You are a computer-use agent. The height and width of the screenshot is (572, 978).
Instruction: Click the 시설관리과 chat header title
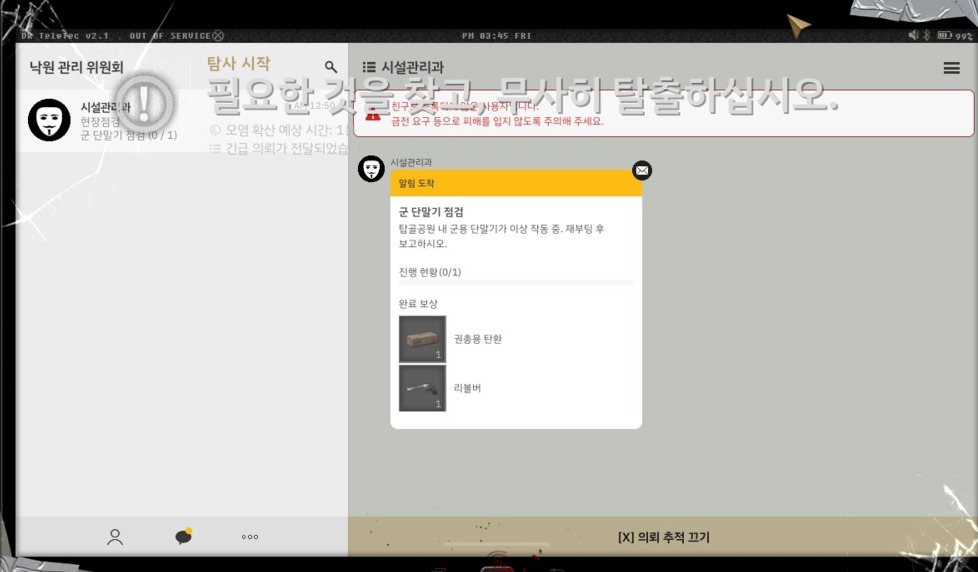pos(412,67)
